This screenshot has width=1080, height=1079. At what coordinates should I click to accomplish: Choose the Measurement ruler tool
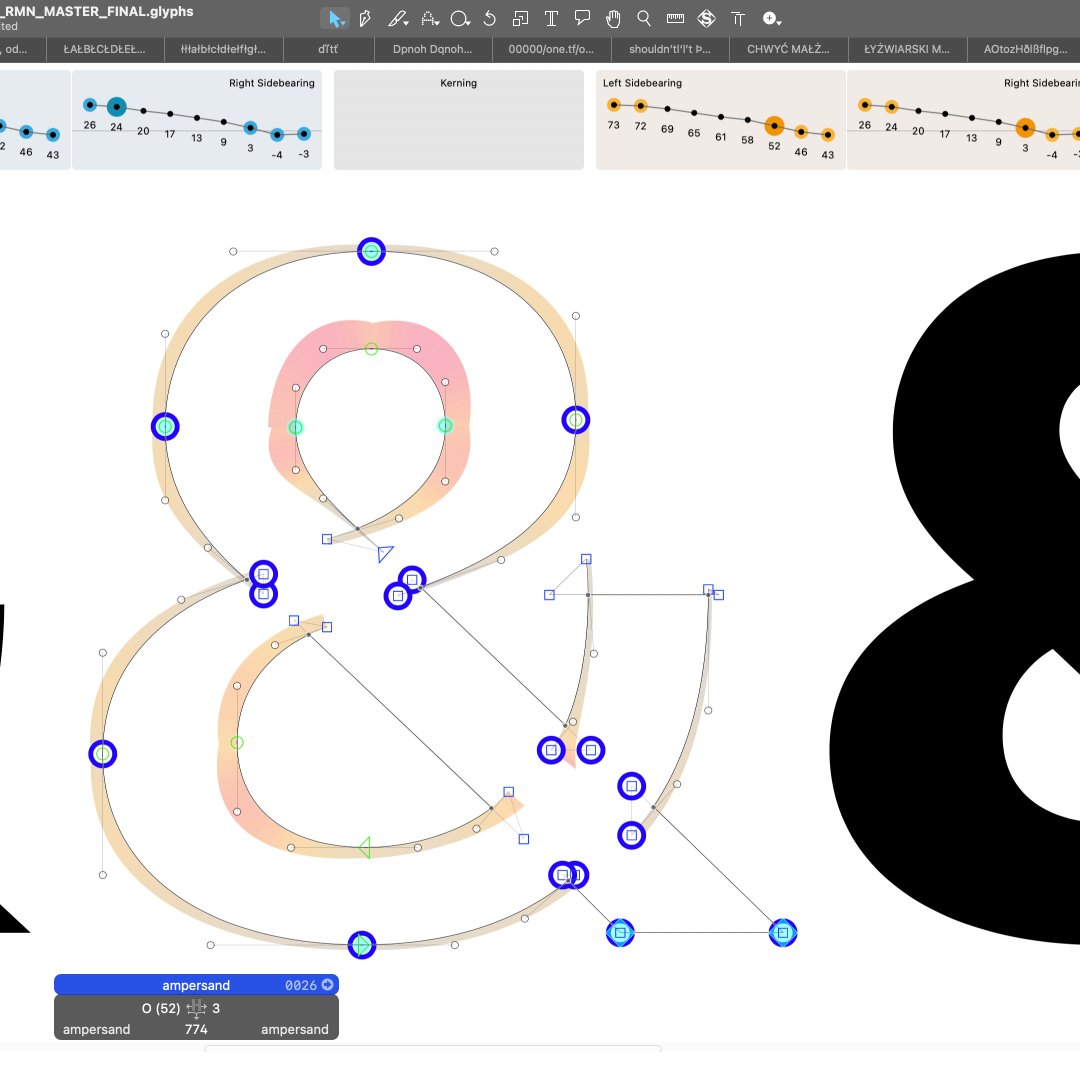(675, 19)
